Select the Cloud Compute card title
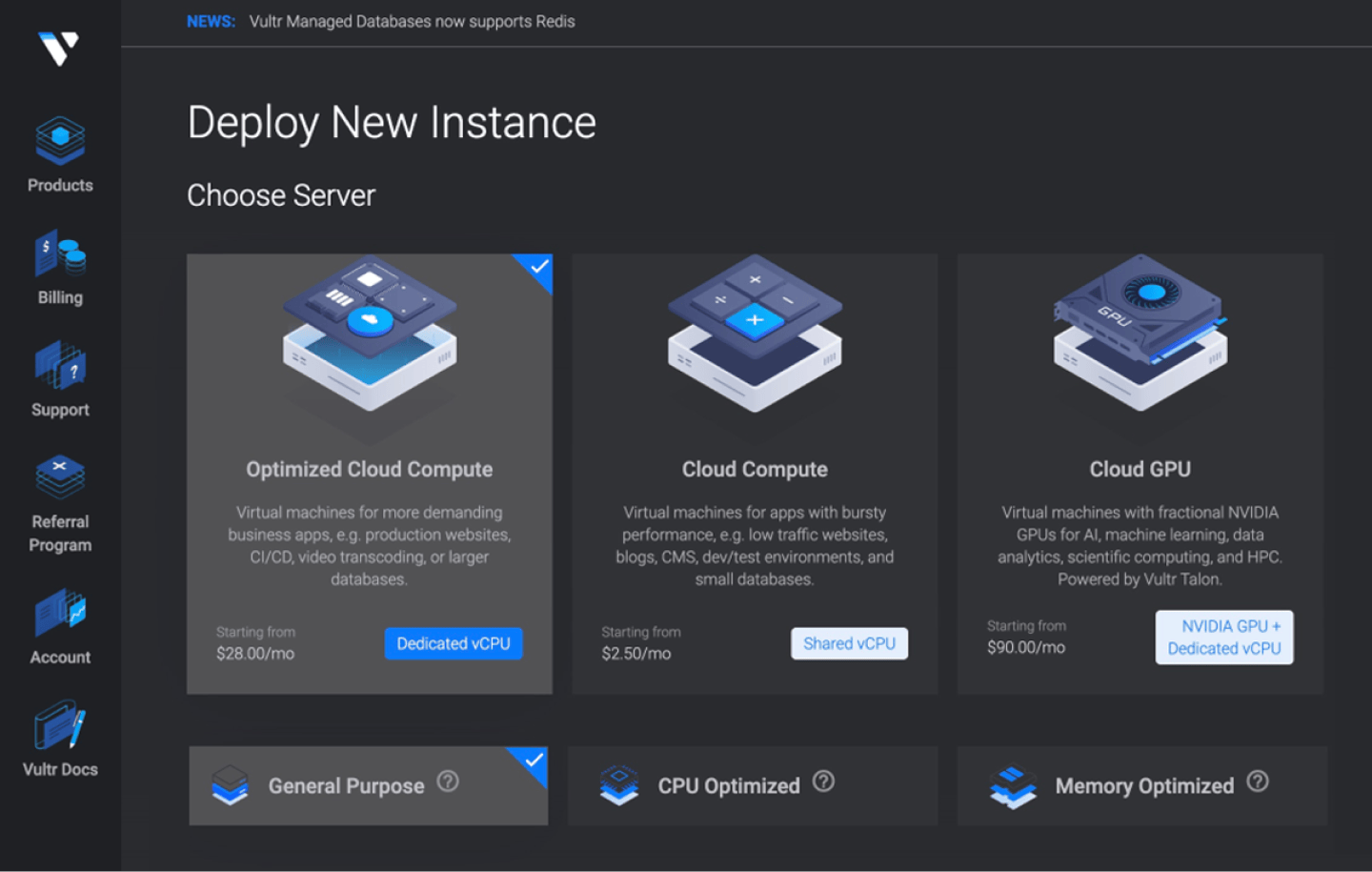Viewport: 1372px width, 872px height. pos(755,469)
